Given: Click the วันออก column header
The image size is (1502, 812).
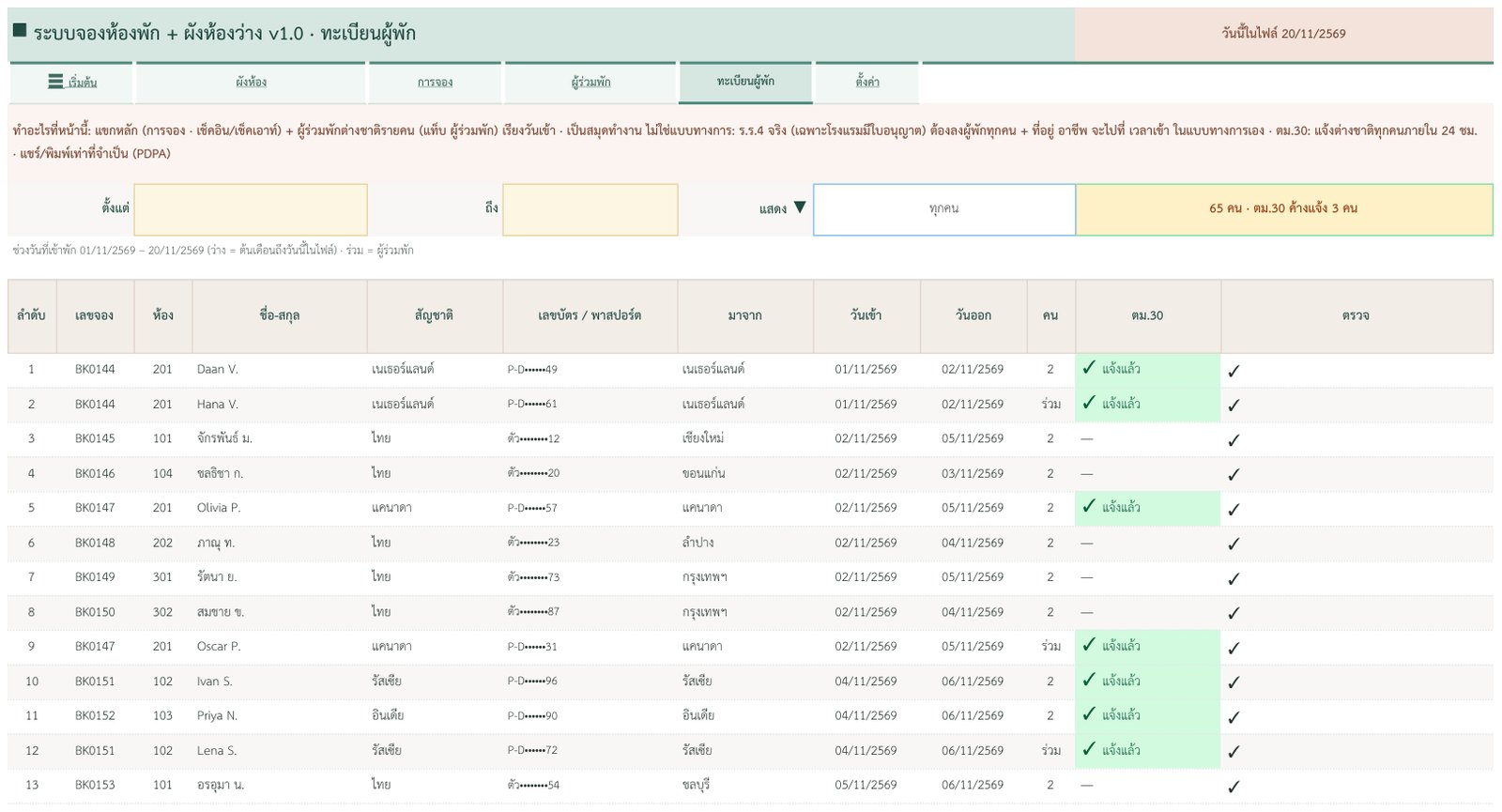Looking at the screenshot, I should point(973,315).
